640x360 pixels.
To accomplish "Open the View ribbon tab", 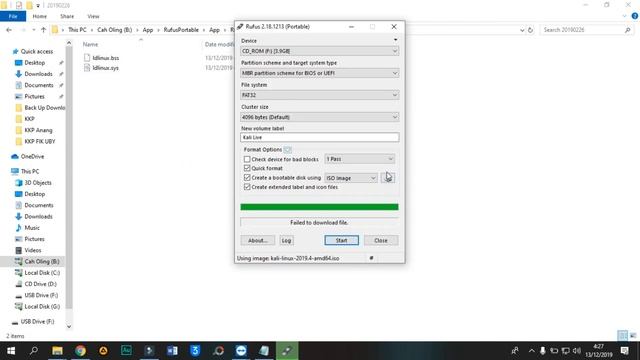I will tap(93, 16).
